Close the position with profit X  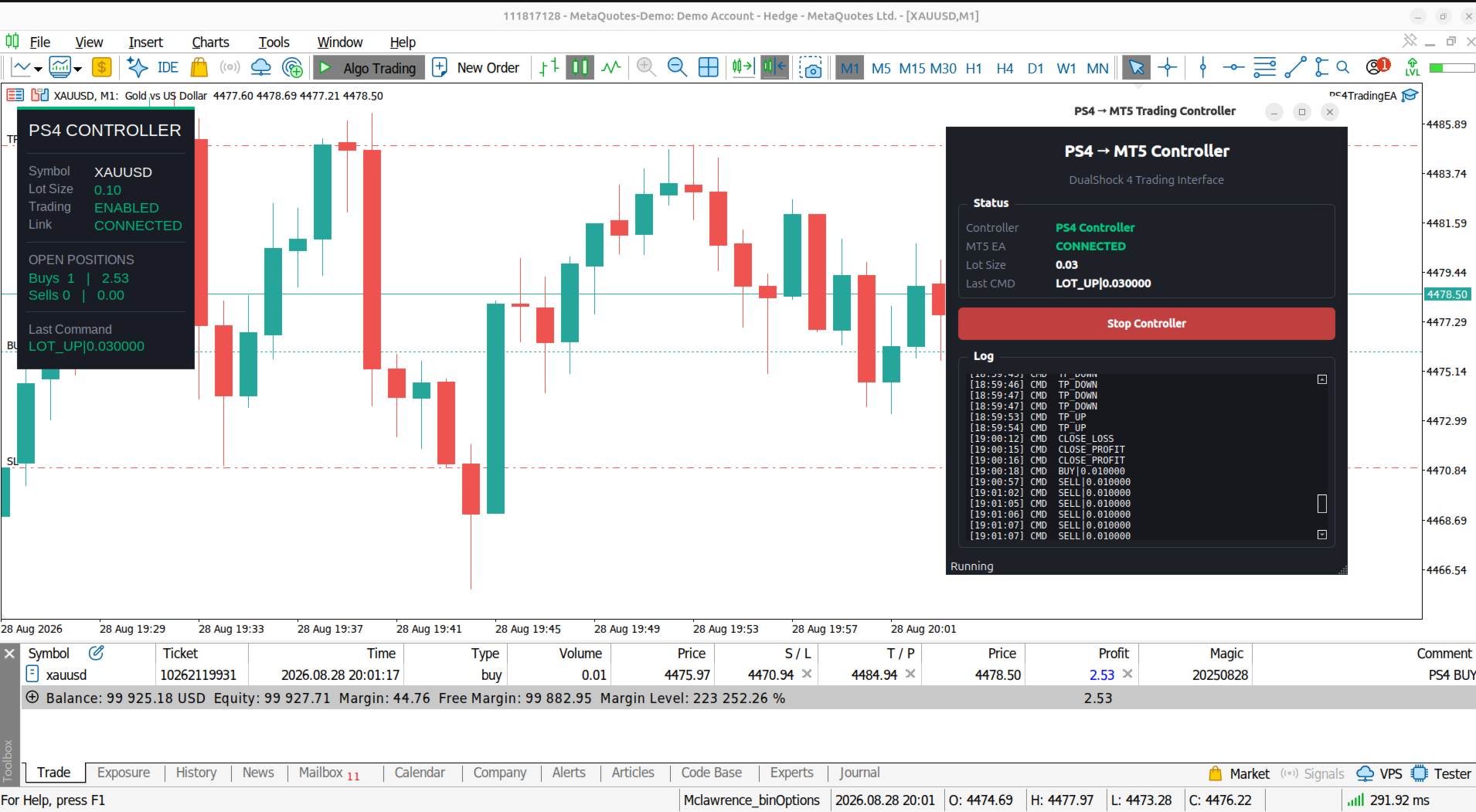1127,674
